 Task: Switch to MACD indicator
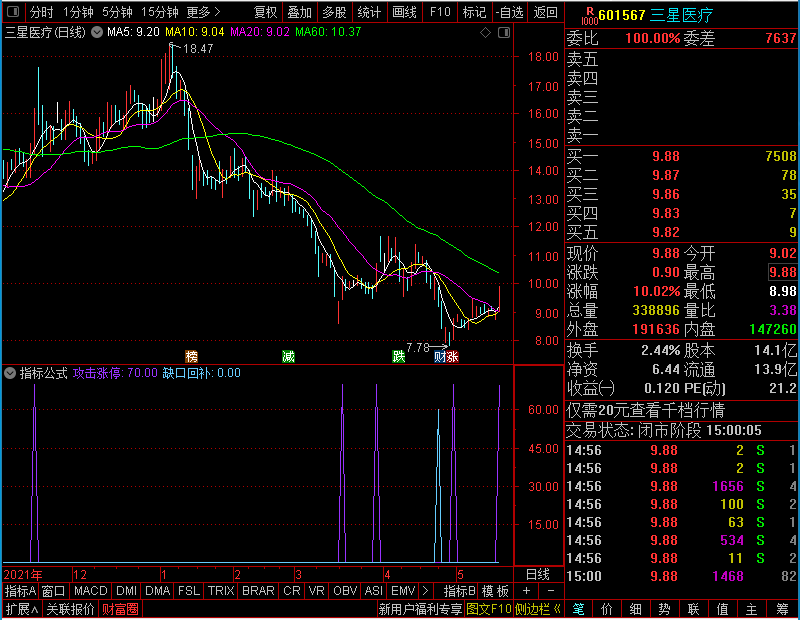91,591
